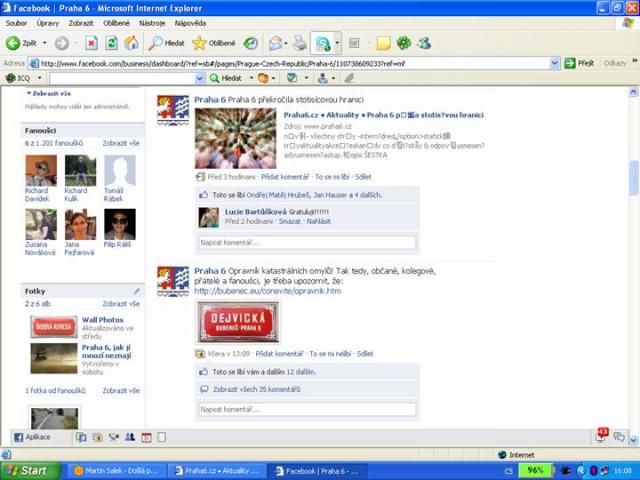Open the Wall Photos album thumbnail
This screenshot has height=480, width=640.
point(54,327)
